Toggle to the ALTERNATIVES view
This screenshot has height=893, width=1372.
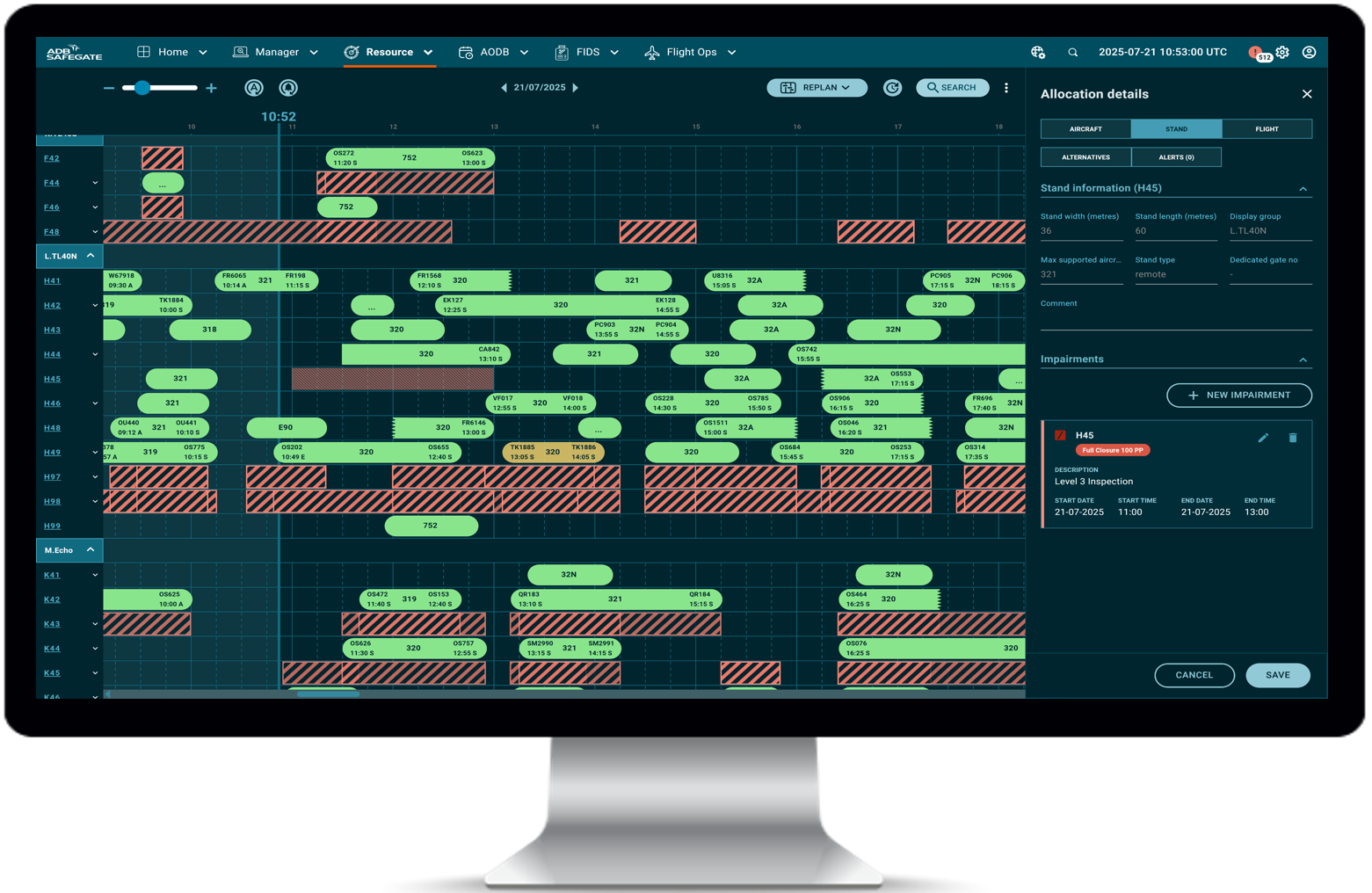pyautogui.click(x=1085, y=157)
